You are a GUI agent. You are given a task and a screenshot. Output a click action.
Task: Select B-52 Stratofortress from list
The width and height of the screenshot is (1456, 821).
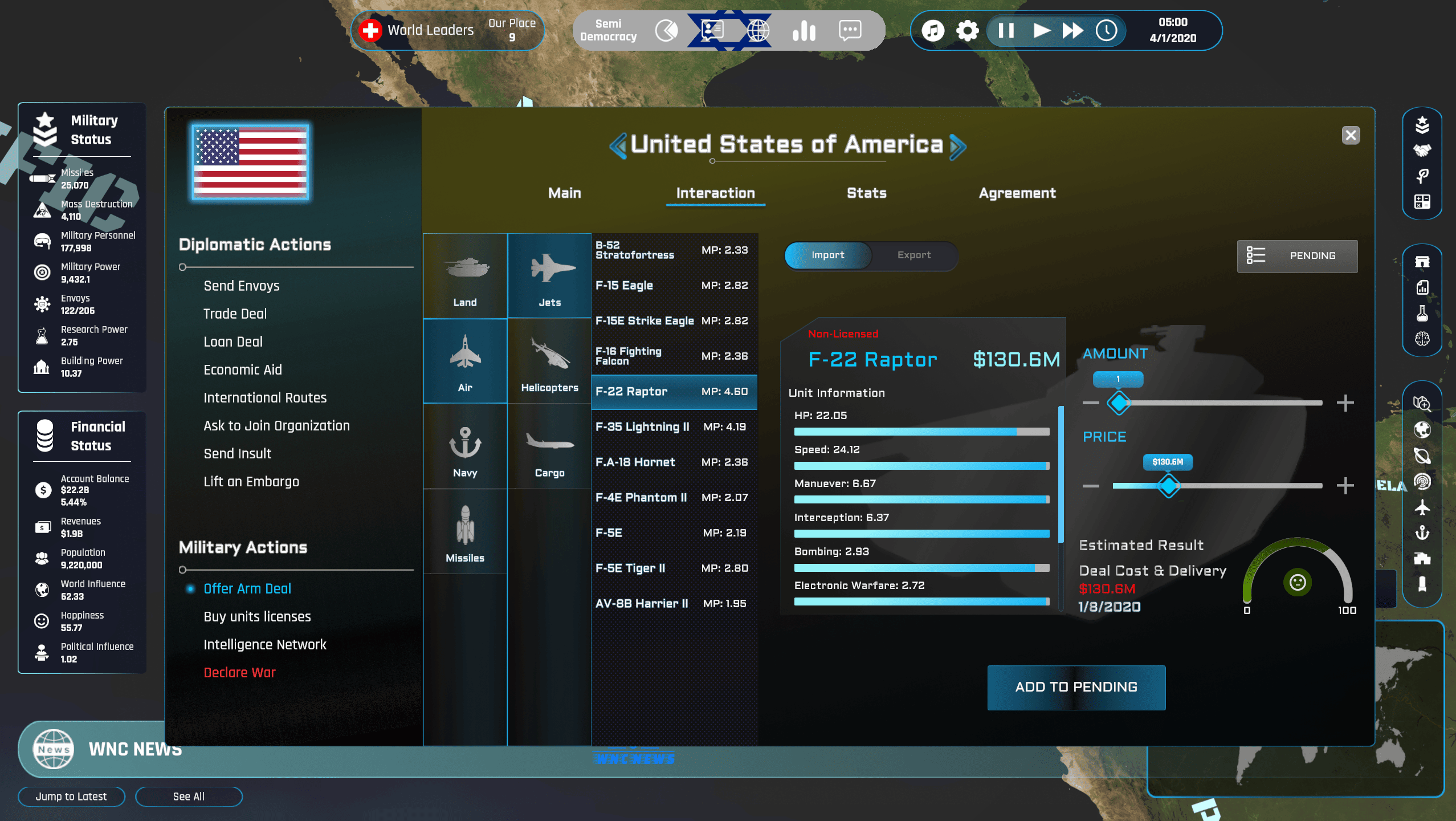674,250
